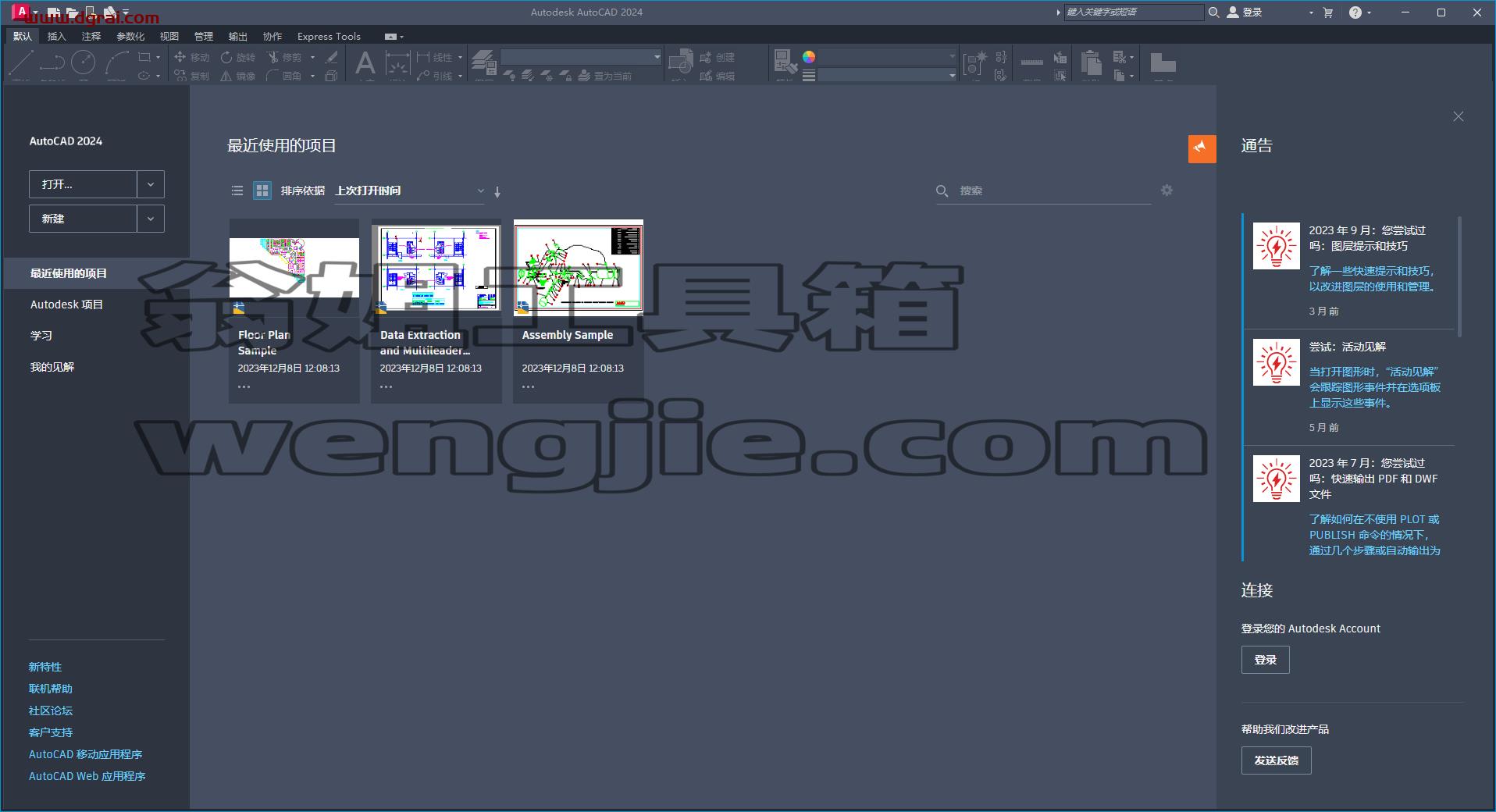Click the 登录 button under 连接
Viewport: 1496px width, 812px height.
click(1266, 660)
